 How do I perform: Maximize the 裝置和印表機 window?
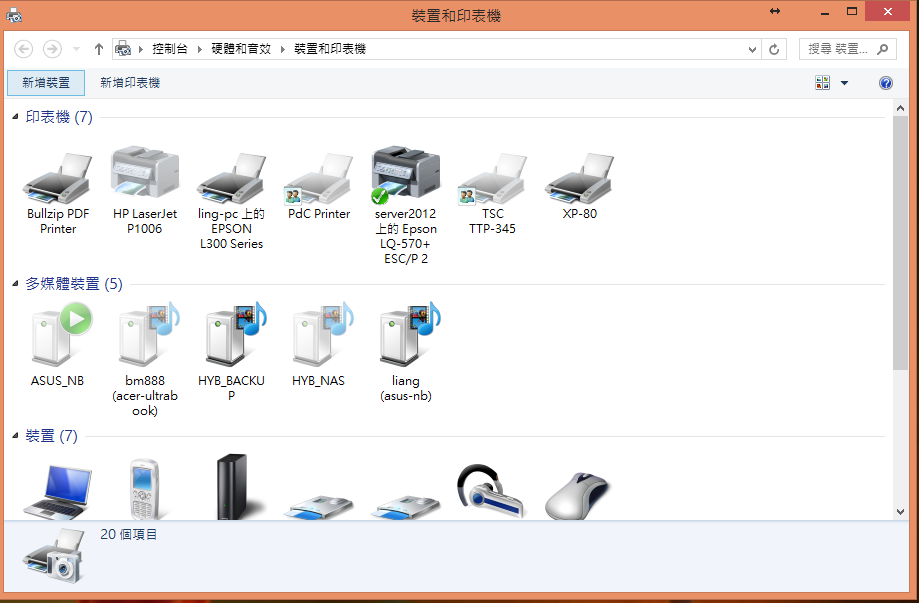852,11
